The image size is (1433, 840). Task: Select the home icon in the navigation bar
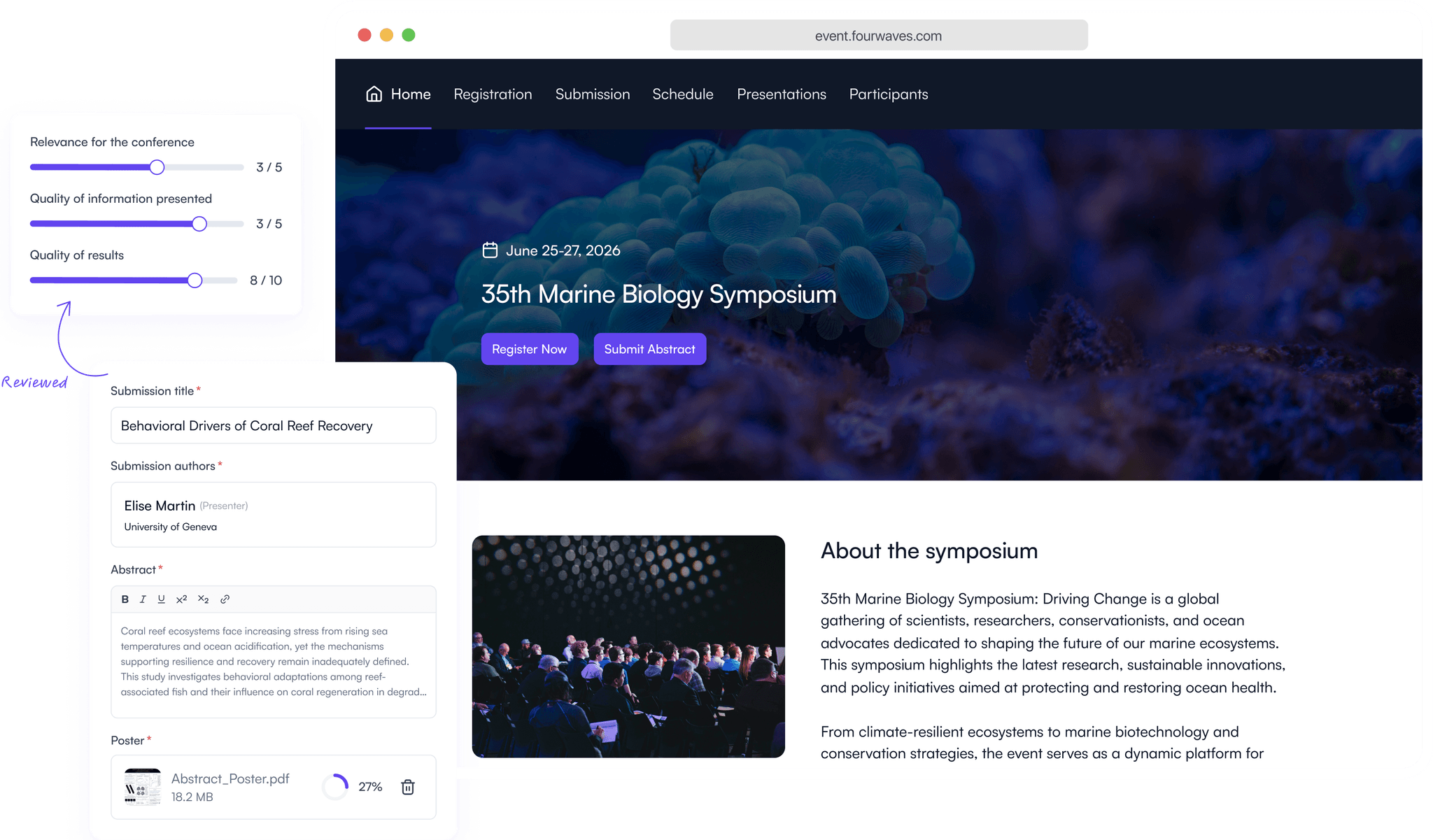pos(373,93)
